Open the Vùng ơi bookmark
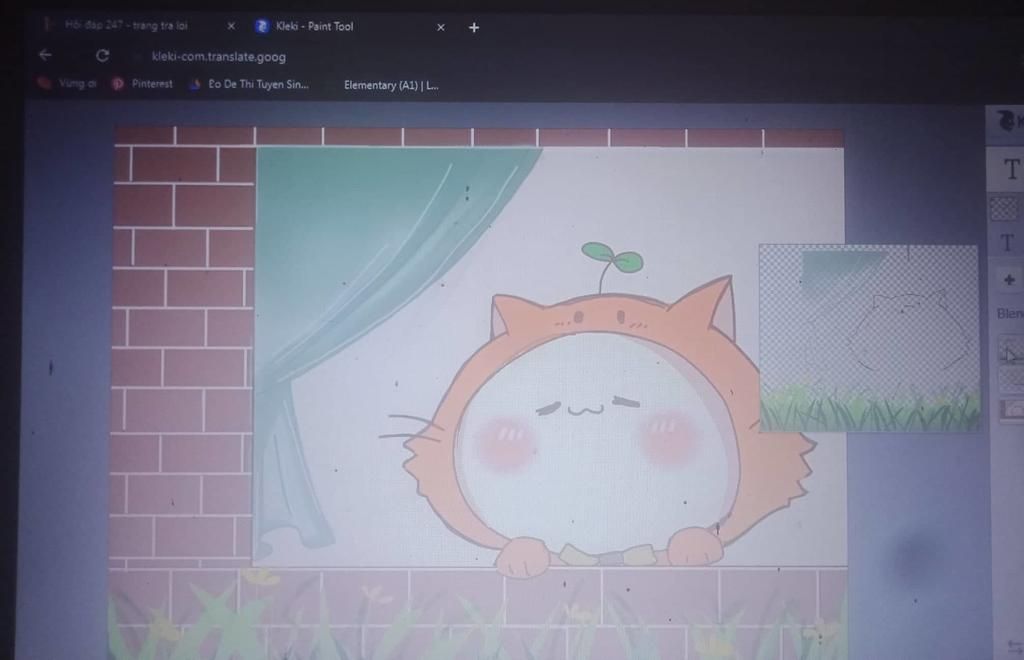Screen dimensions: 1024x660 pyautogui.click(x=68, y=83)
